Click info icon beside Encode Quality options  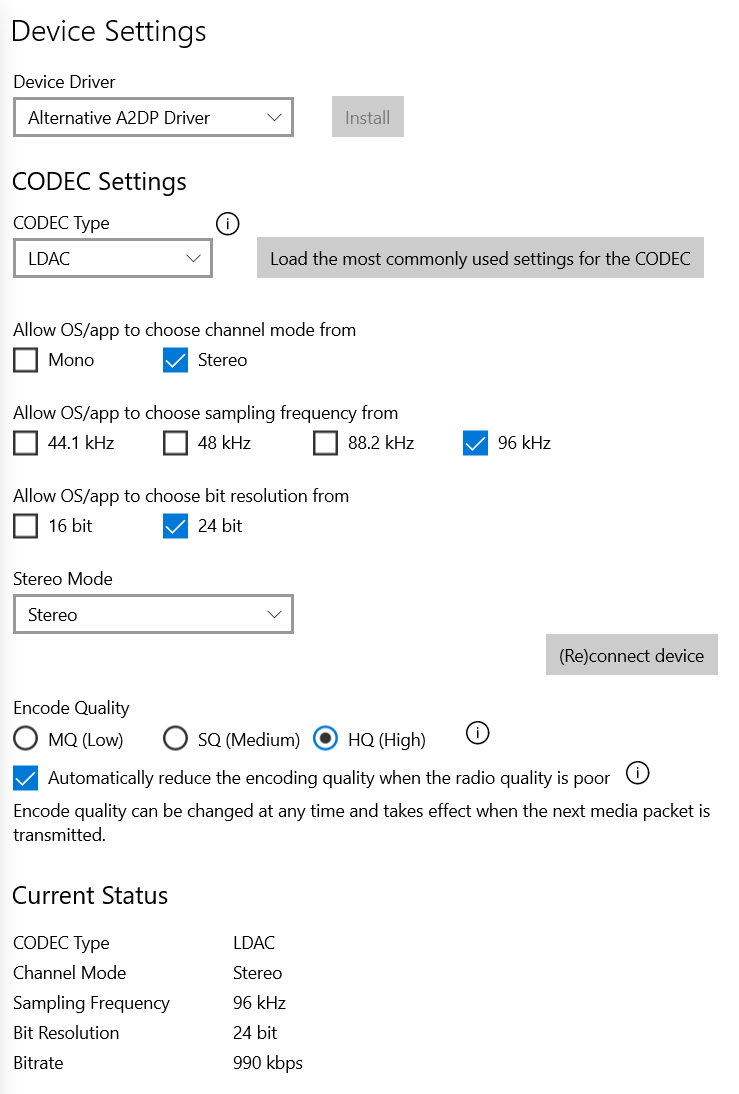pyautogui.click(x=478, y=734)
